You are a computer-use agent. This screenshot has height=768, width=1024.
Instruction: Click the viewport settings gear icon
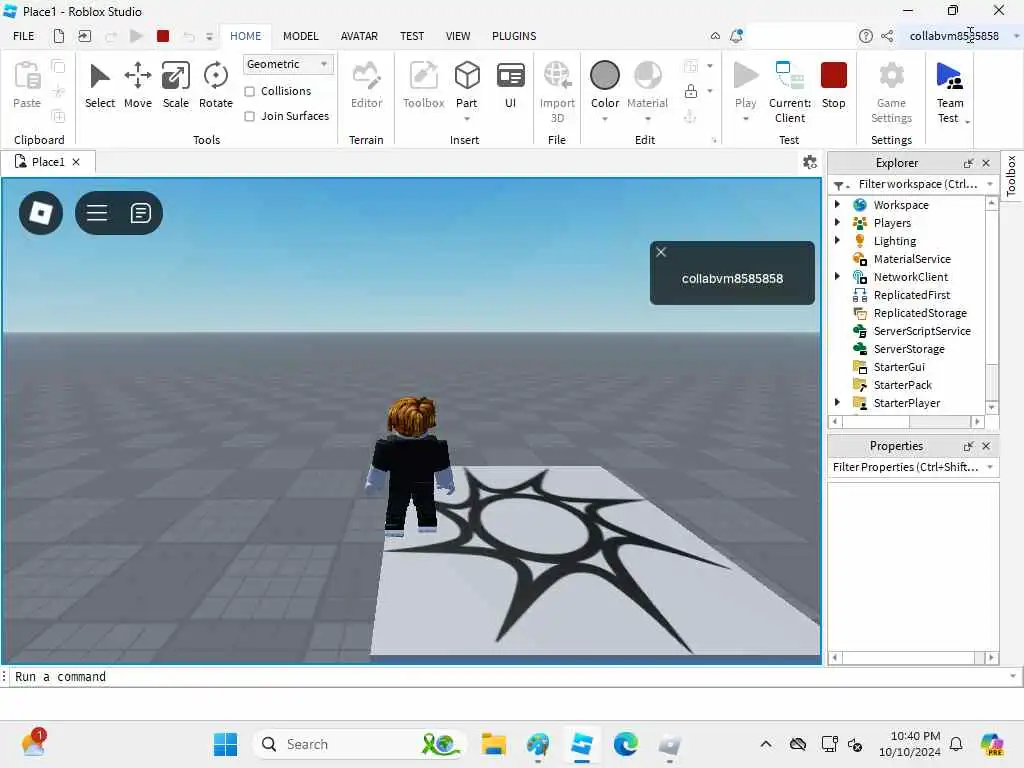[810, 162]
